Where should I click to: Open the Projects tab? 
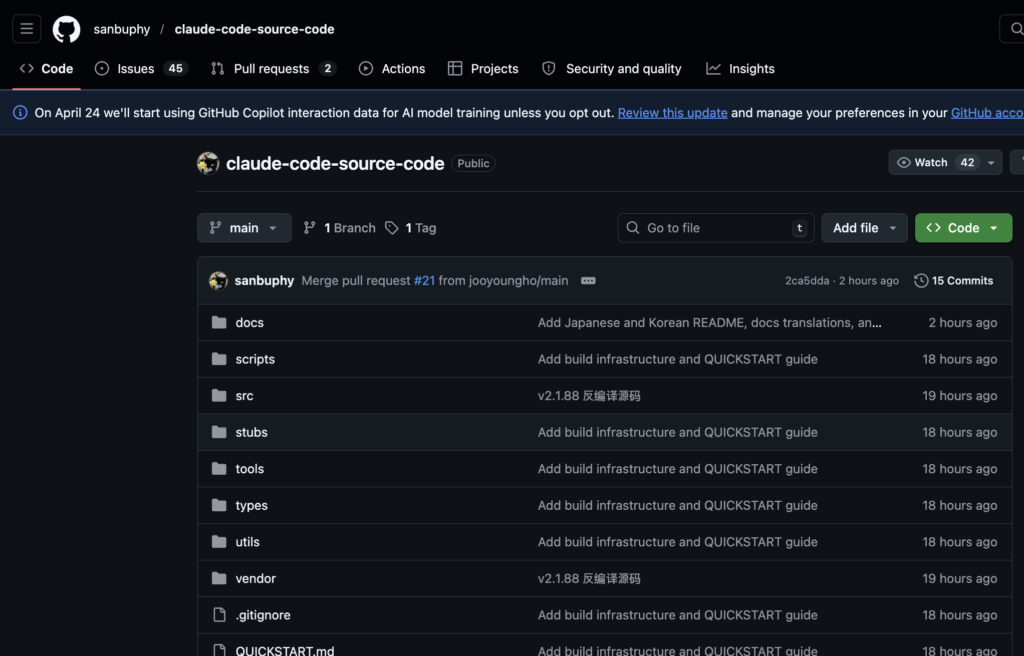[x=483, y=69]
